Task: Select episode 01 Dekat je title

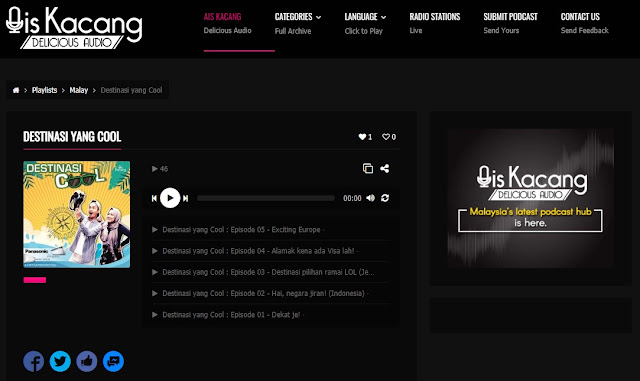Action: pos(231,314)
